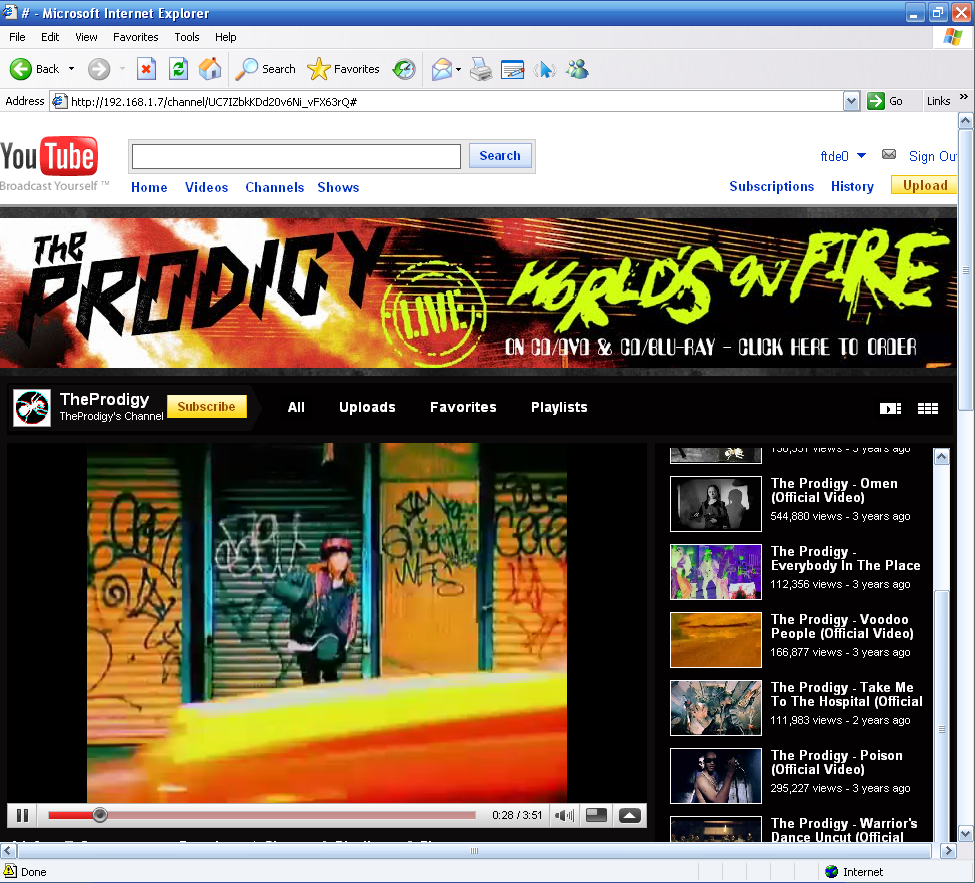Stop page loading with the red X icon
This screenshot has height=883, width=975.
point(146,69)
